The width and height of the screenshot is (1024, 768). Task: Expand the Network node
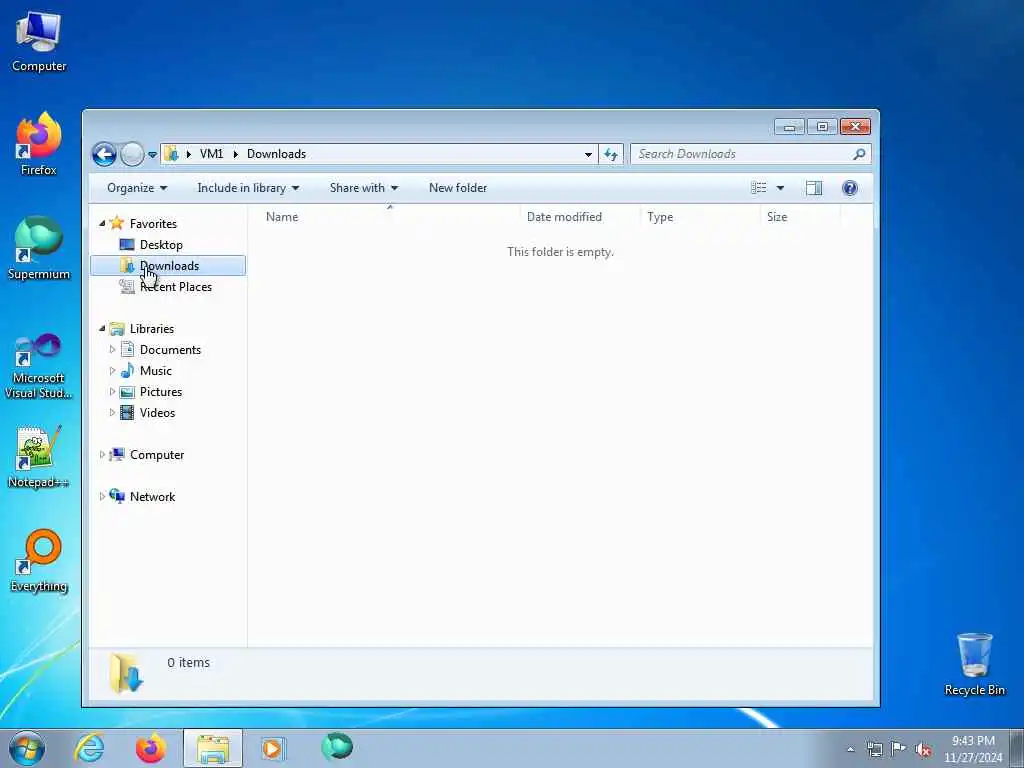click(102, 496)
